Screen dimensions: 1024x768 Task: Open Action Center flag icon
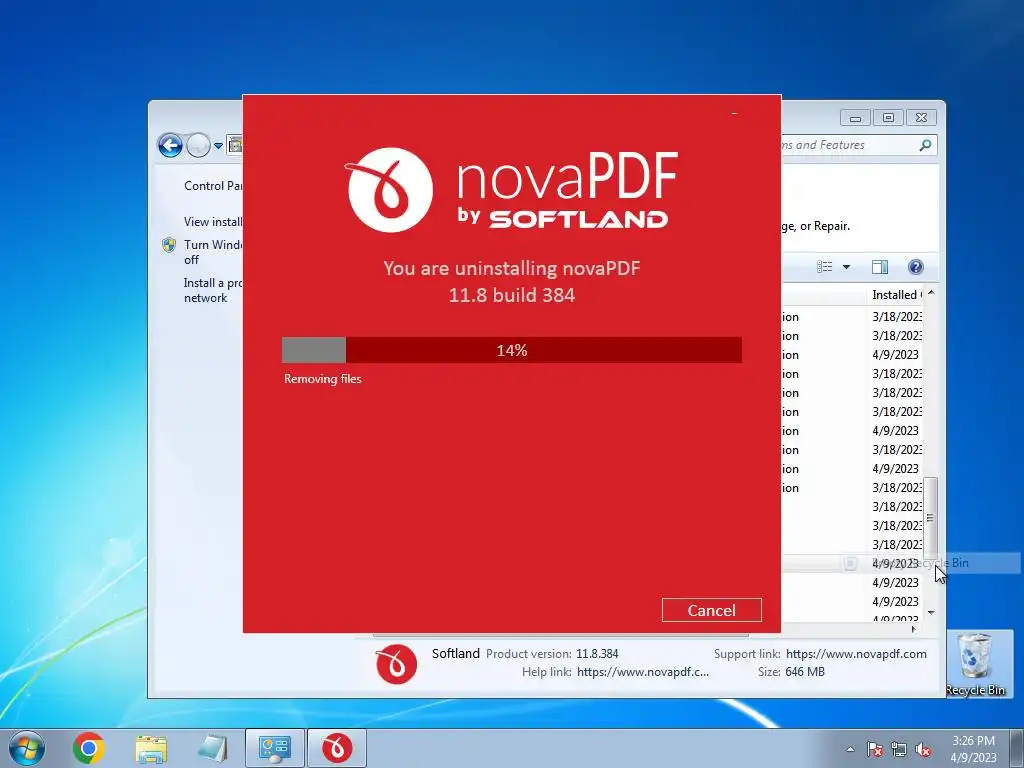click(x=875, y=750)
